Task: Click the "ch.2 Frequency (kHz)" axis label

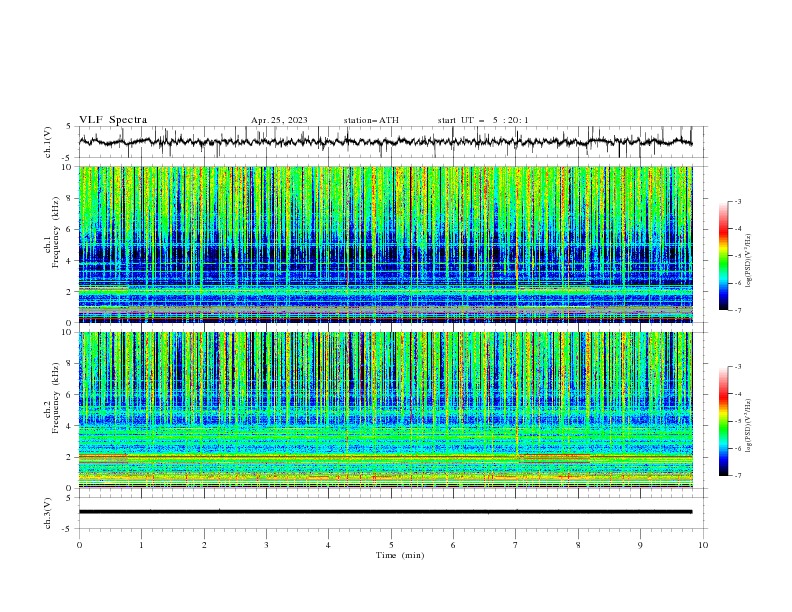Action: [x=52, y=398]
